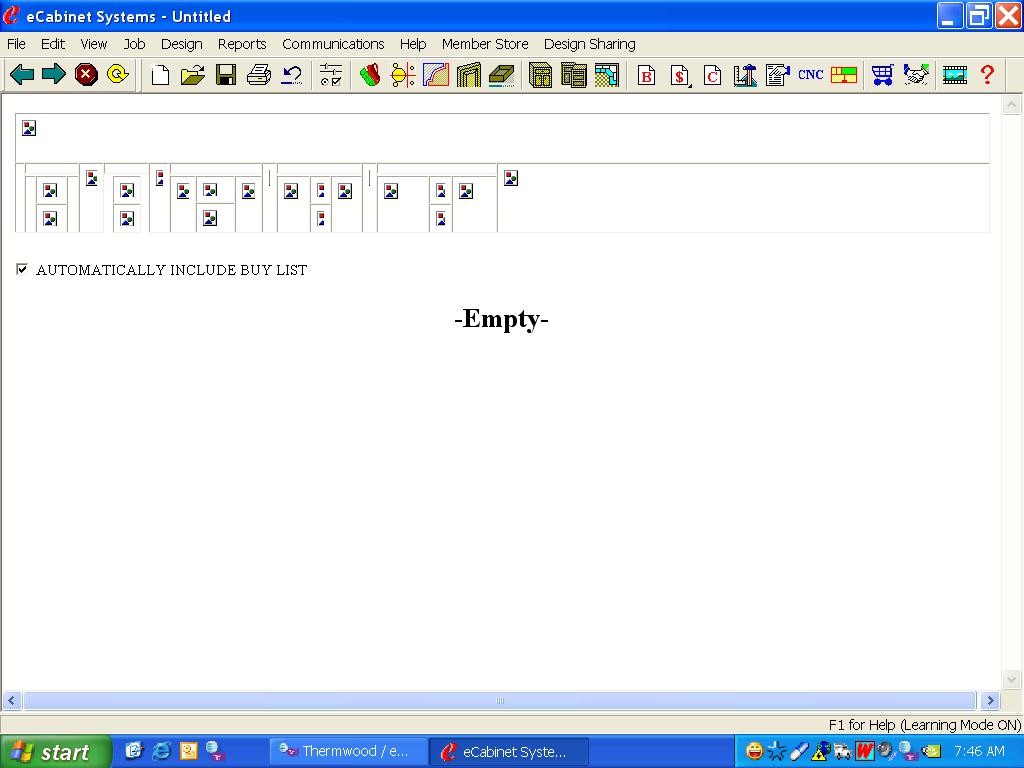Viewport: 1024px width, 768px height.
Task: Click the vertical scrollbar up arrow
Action: pos(1012,104)
